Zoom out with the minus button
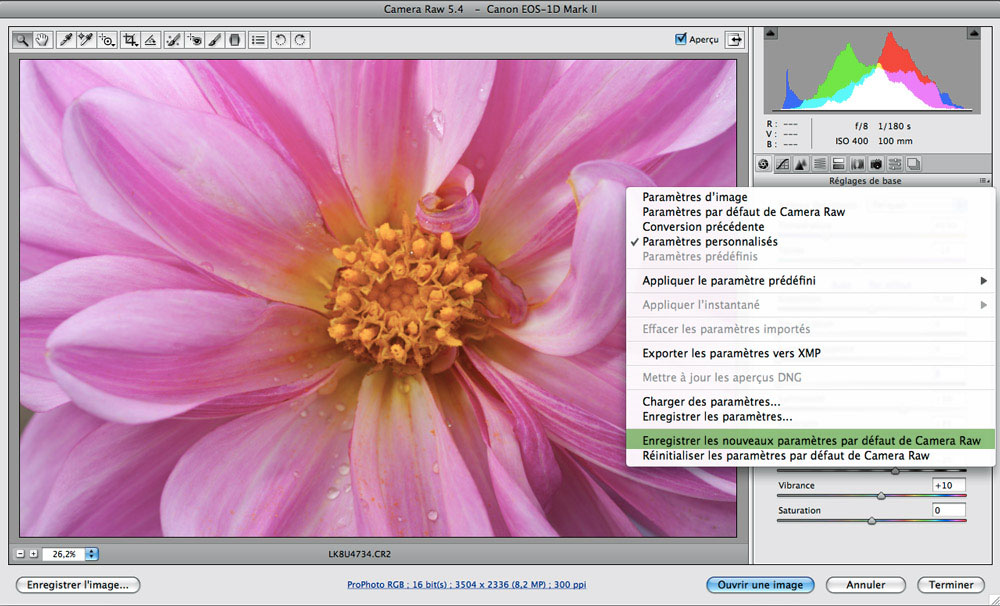The height and width of the screenshot is (606, 1000). click(20, 554)
